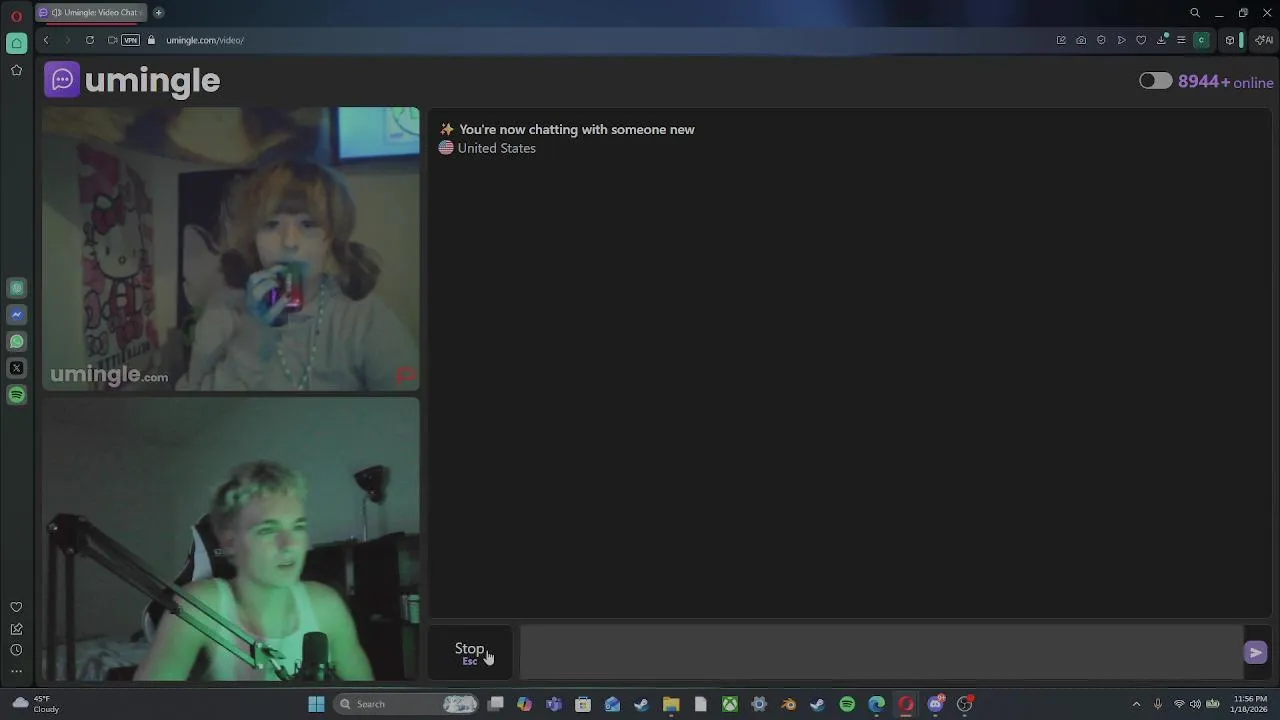Open the extensions cube menu

pos(1230,40)
